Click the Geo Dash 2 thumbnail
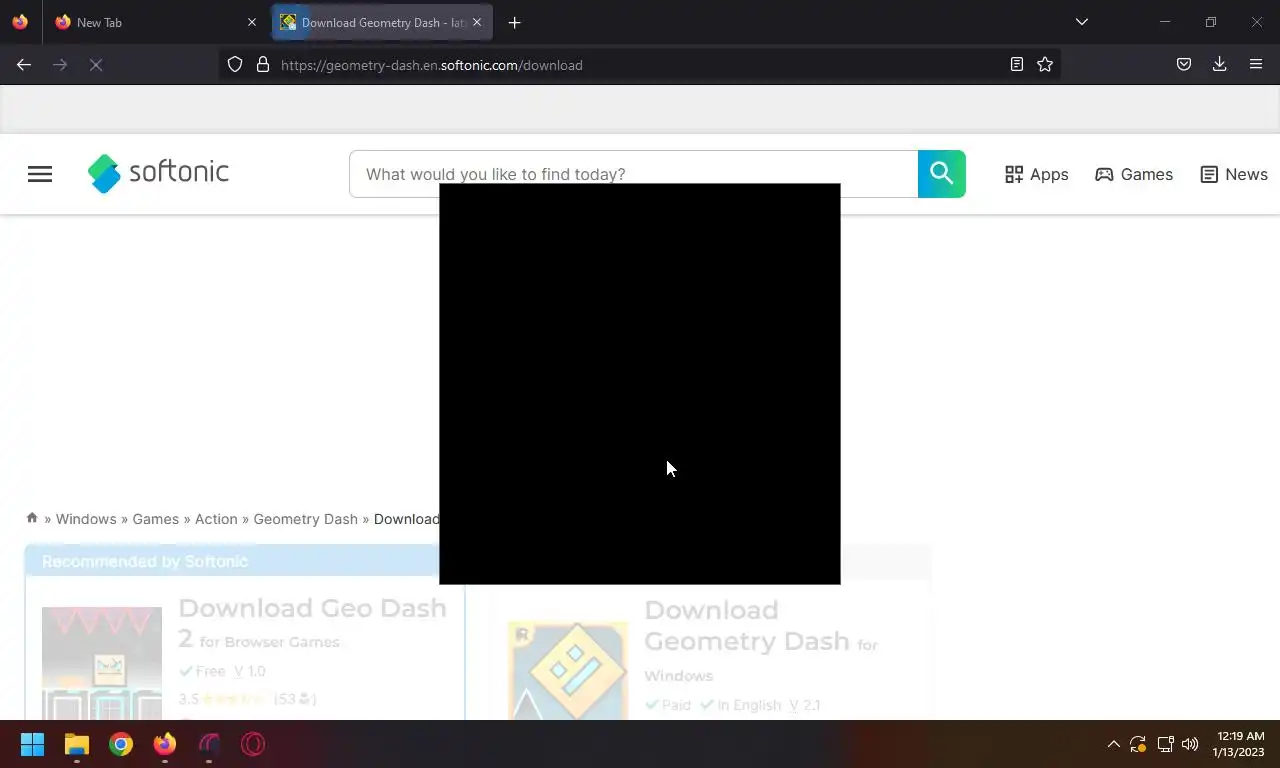1280x768 pixels. coord(102,663)
